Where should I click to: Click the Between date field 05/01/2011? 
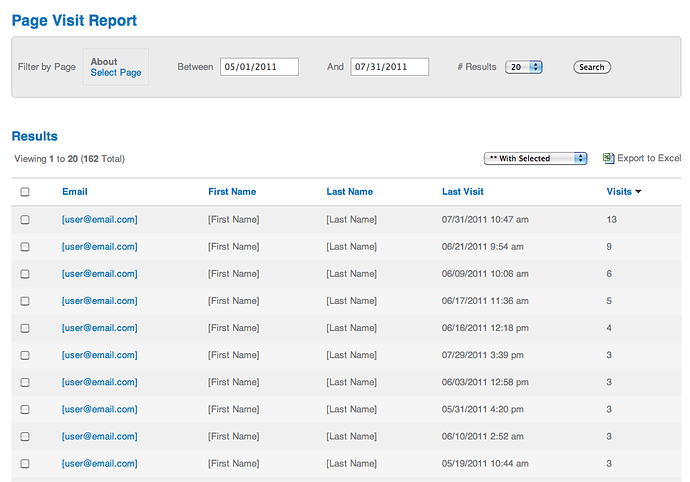(x=259, y=67)
